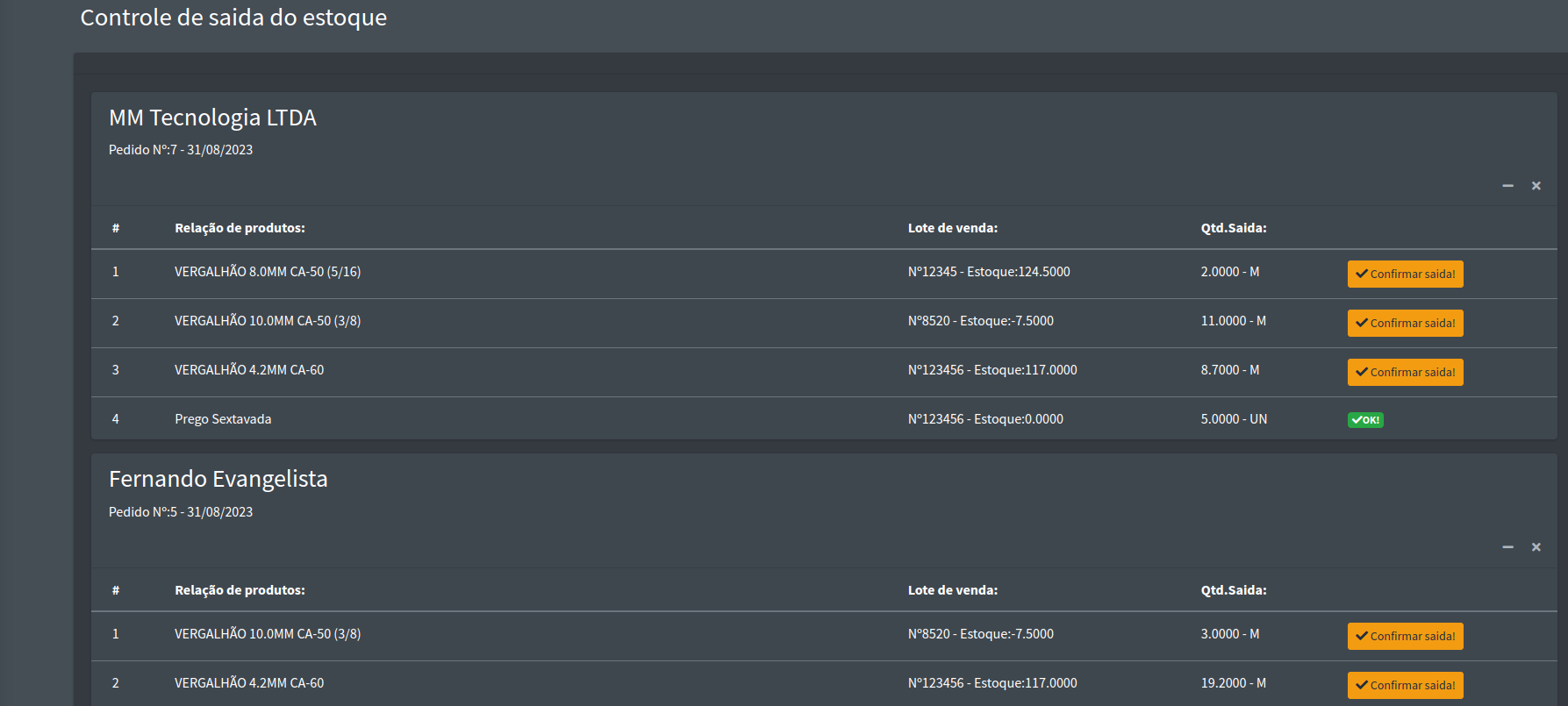Click the Pedido Nº:5 order date text
Image resolution: width=1568 pixels, height=706 pixels.
(181, 512)
